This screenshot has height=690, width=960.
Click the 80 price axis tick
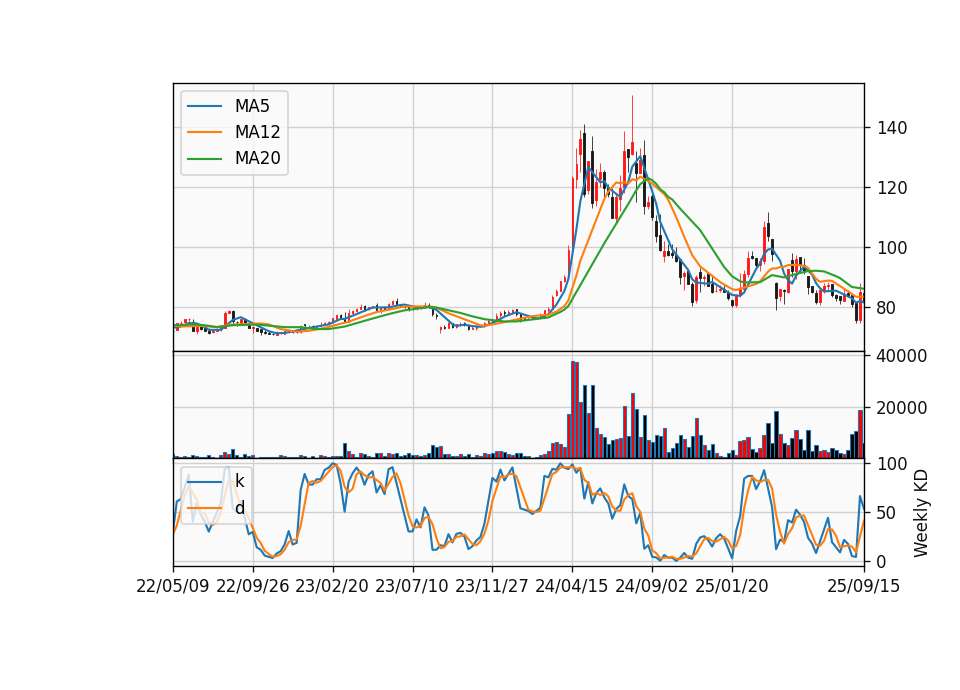click(x=886, y=308)
